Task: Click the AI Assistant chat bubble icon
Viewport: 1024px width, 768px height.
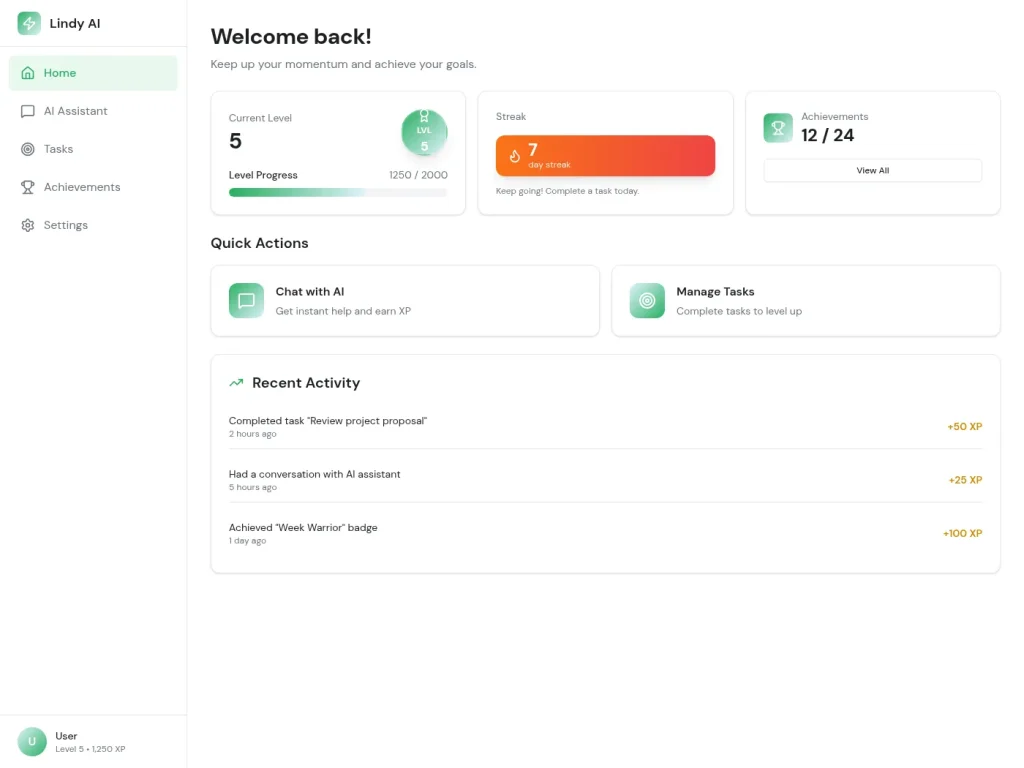Action: click(27, 111)
